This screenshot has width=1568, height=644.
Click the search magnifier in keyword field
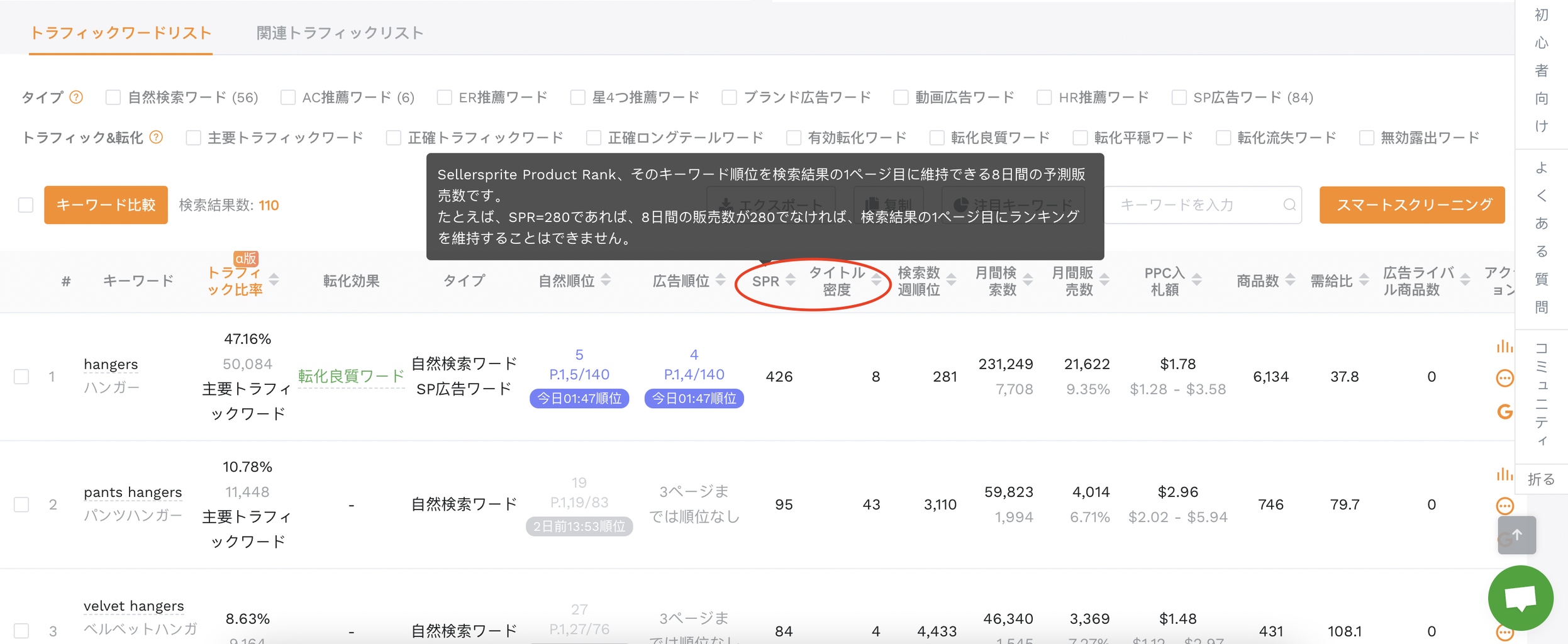tap(1289, 205)
